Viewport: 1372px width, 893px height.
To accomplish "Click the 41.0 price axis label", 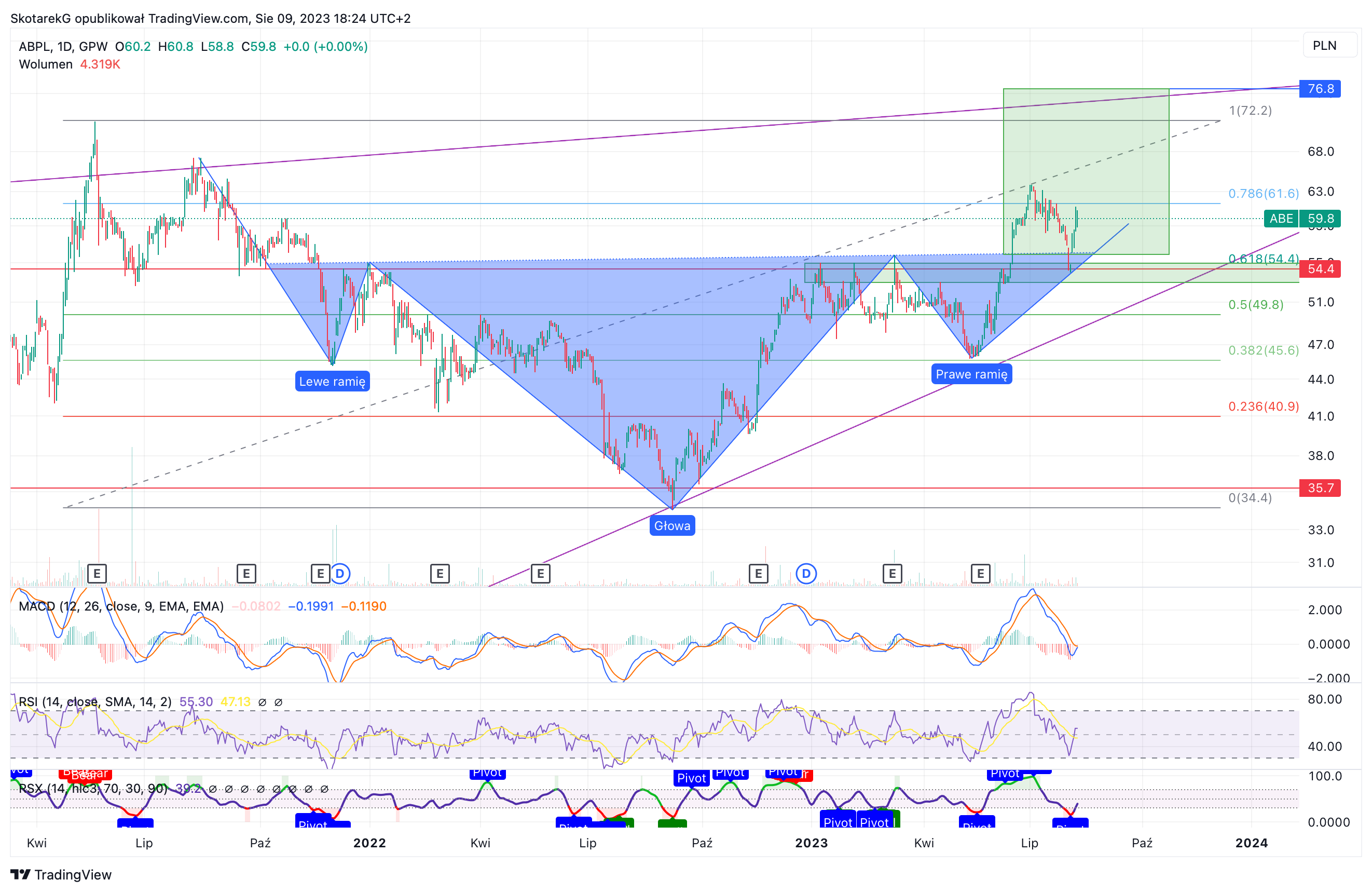I will click(1321, 416).
